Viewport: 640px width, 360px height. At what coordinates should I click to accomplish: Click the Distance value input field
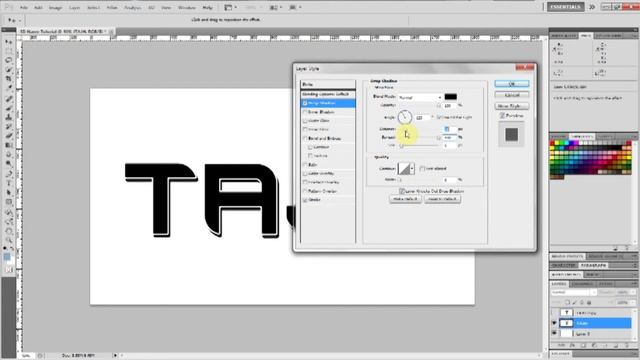[450, 129]
